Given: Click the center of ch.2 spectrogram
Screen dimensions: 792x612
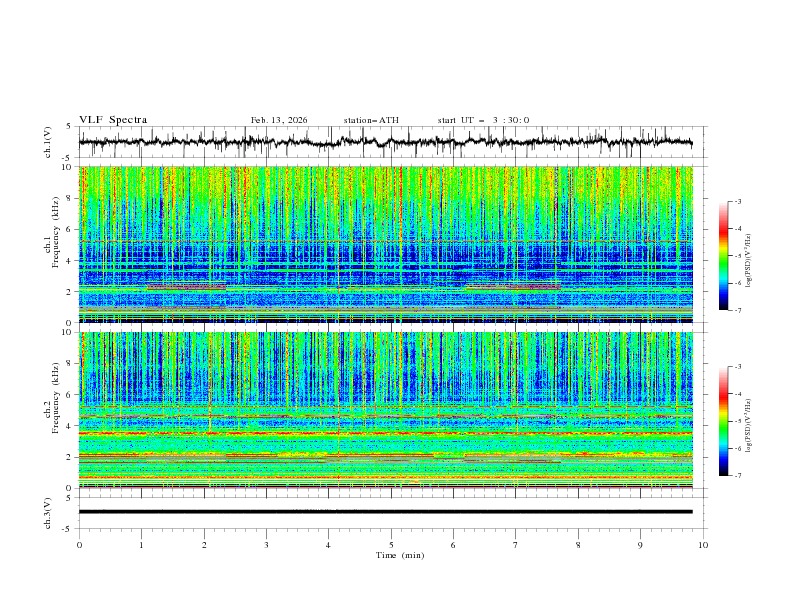Looking at the screenshot, I should pos(390,410).
